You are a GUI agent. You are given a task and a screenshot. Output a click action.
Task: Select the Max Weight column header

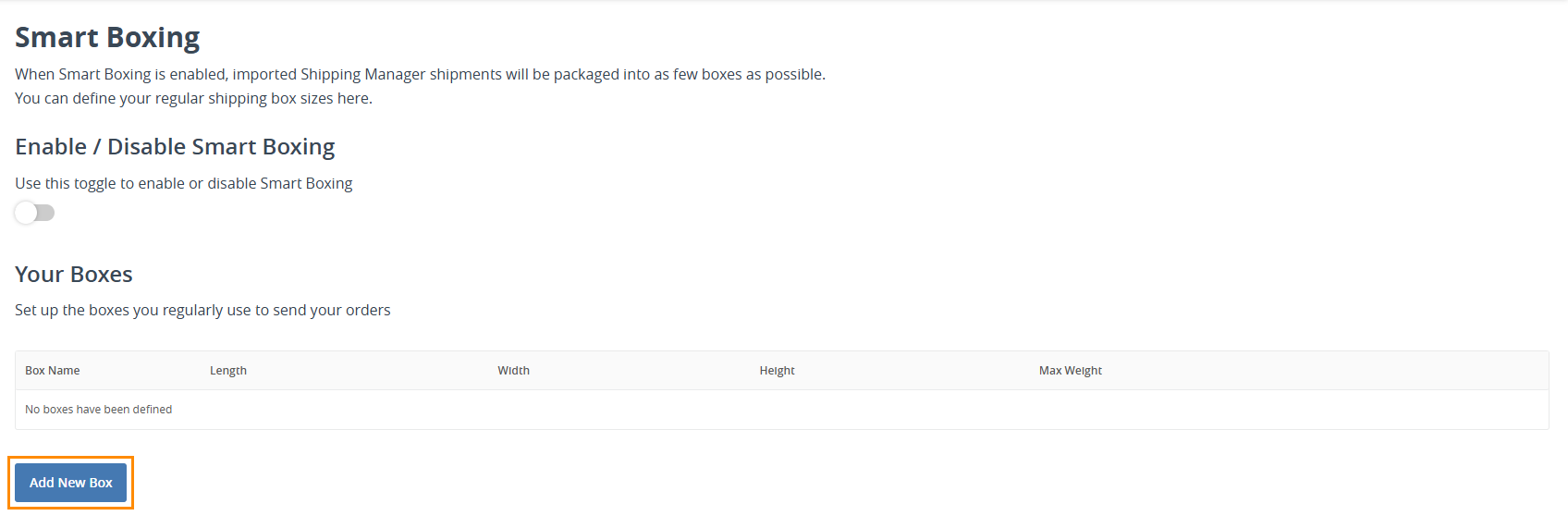pos(1071,371)
